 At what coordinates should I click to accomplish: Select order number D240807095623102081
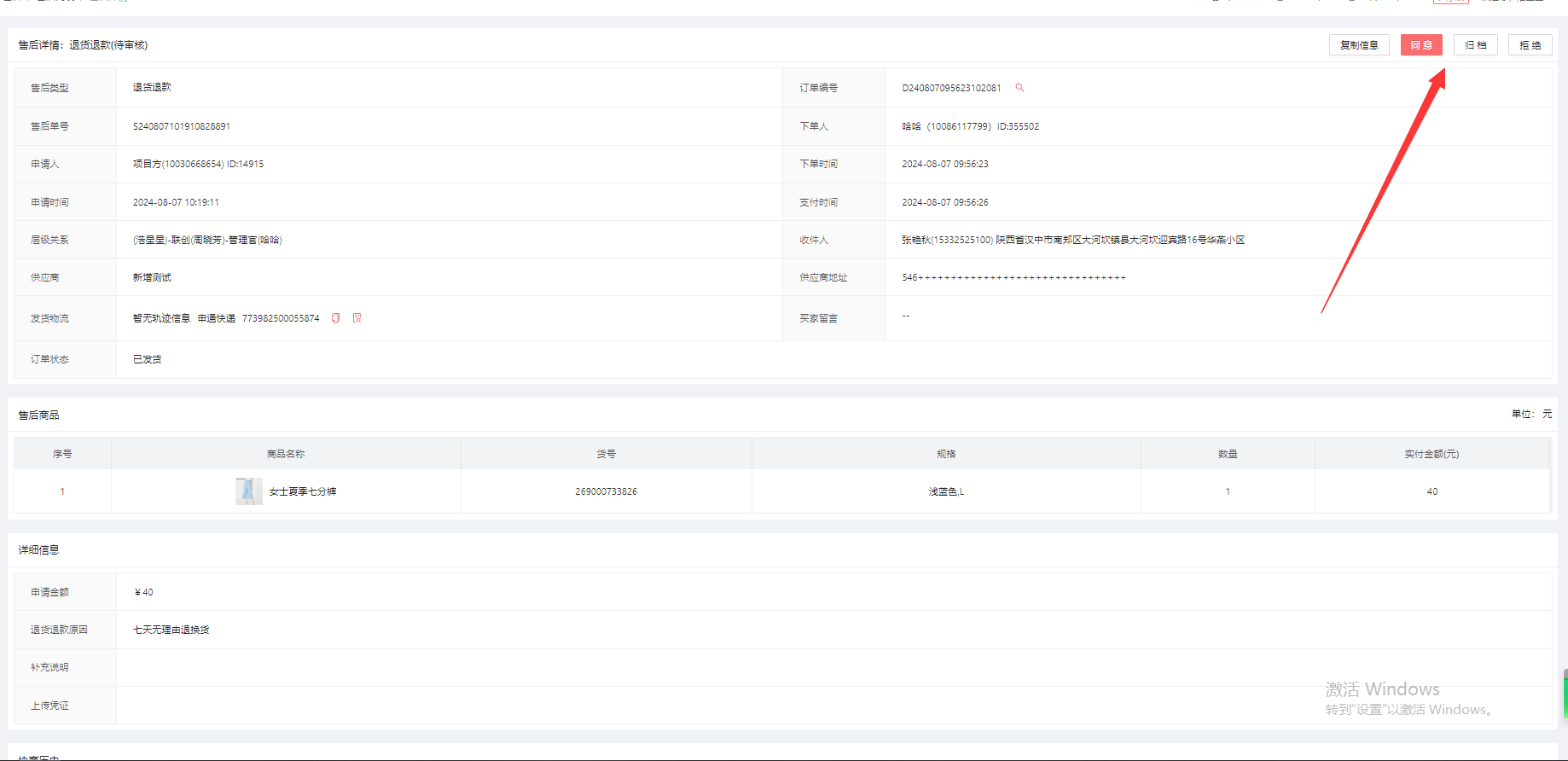tap(951, 88)
